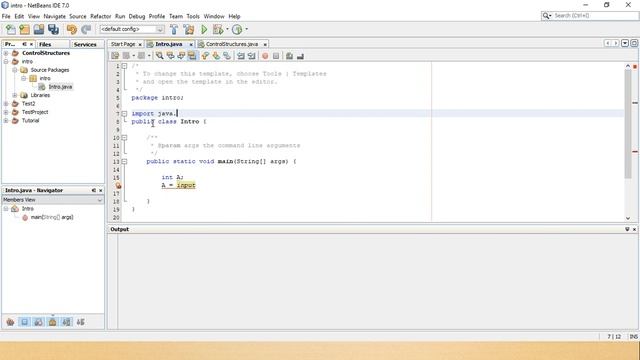
Task: Click the Previous Bookmark icon
Action: [x=205, y=56]
